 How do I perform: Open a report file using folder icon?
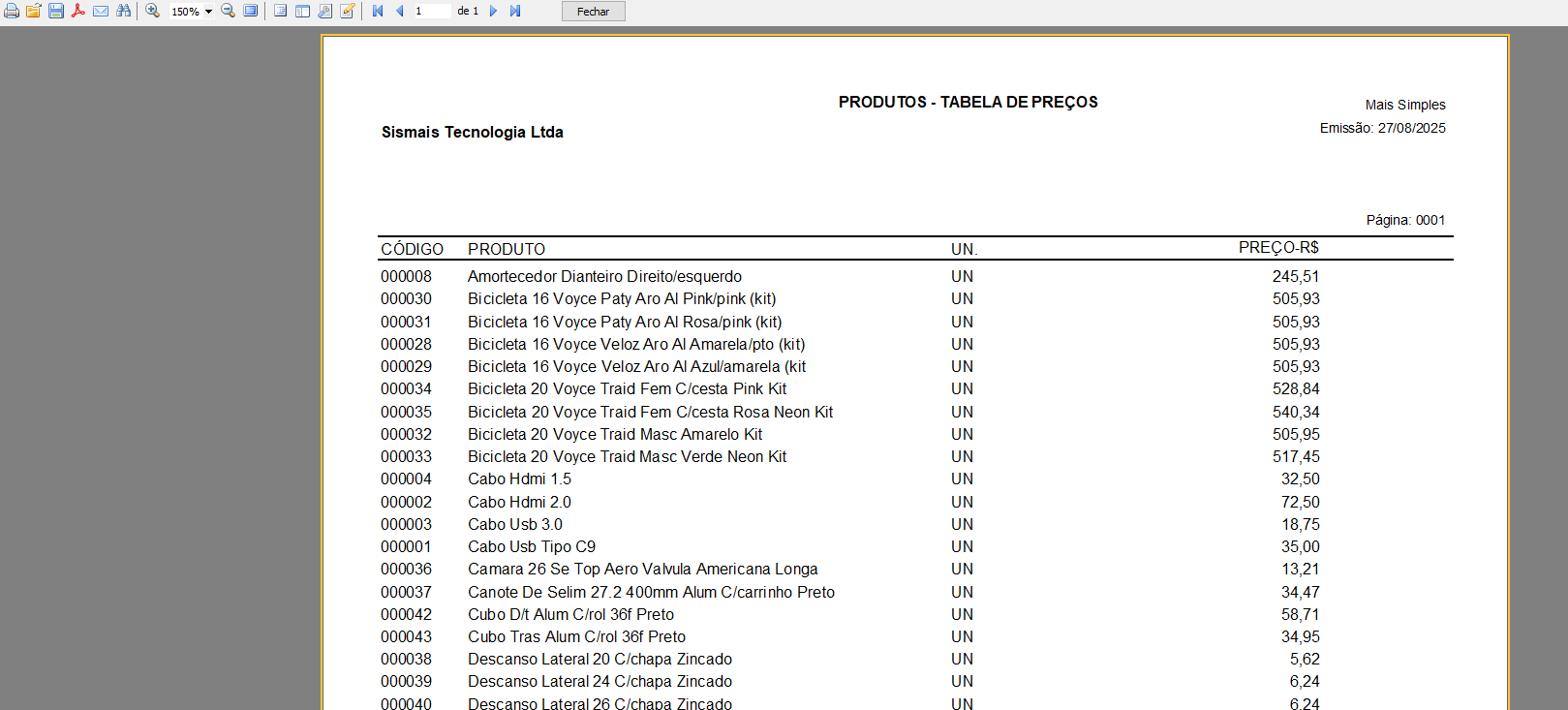(34, 11)
